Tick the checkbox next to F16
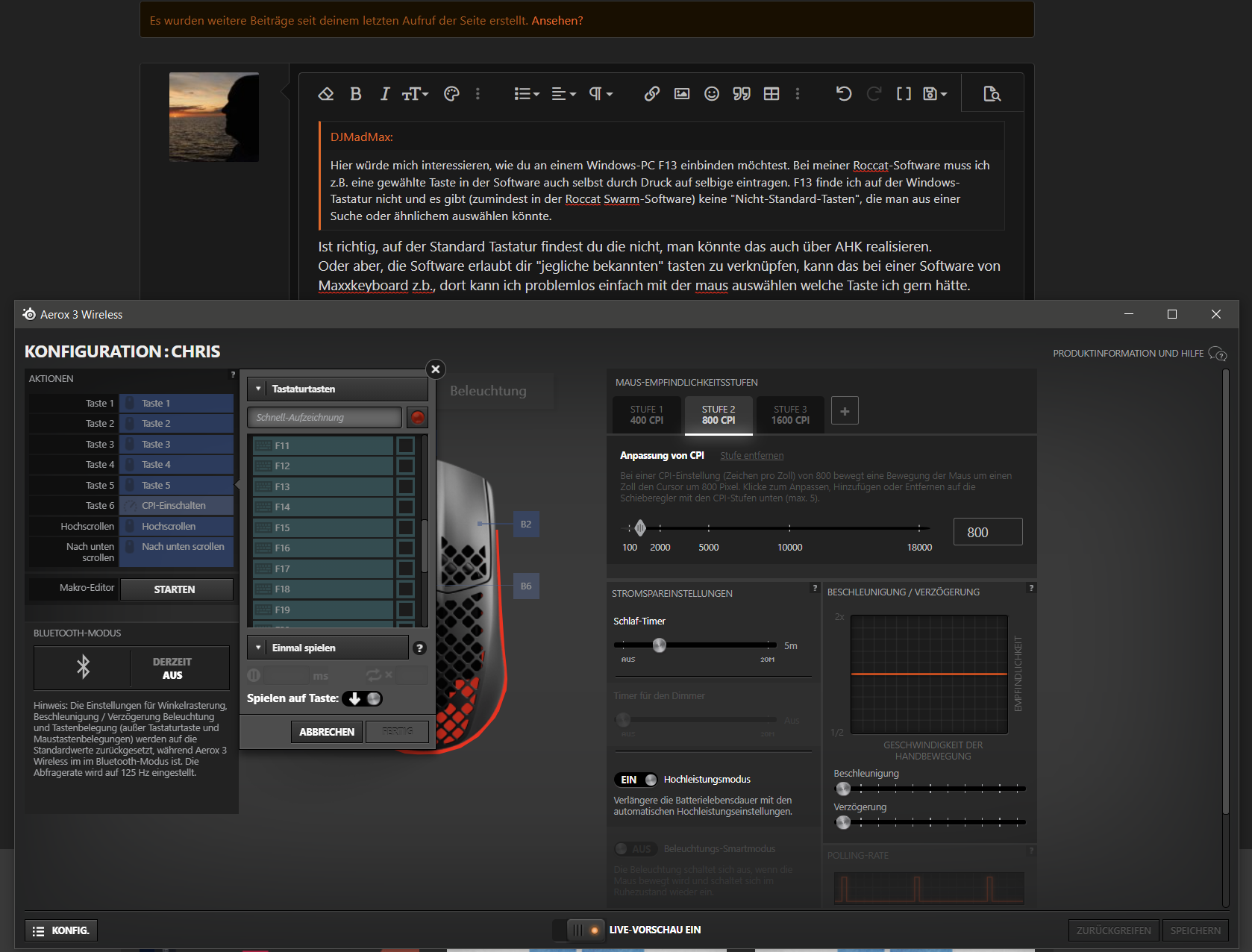Screen dimensions: 1252x952 tap(406, 548)
